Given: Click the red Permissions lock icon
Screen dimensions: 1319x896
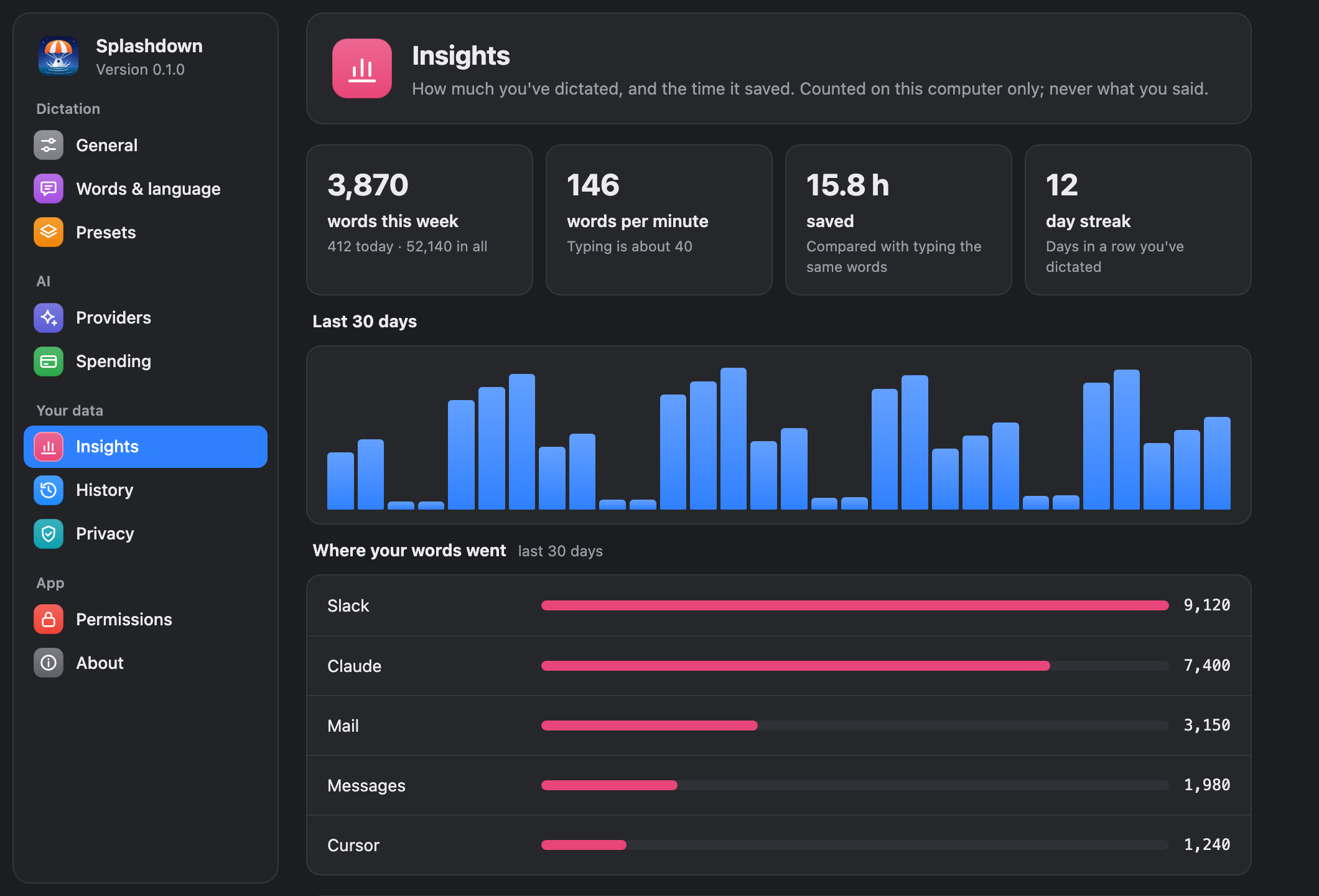Looking at the screenshot, I should [49, 619].
